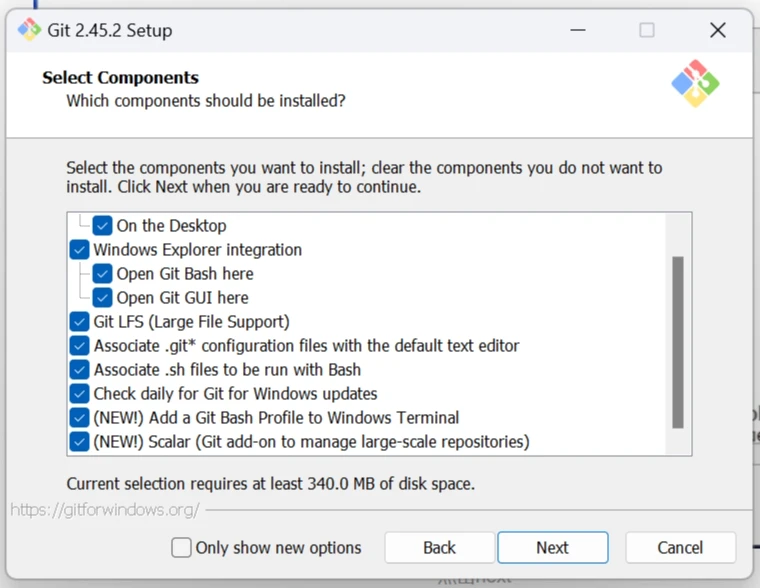Uncheck the On the Desktop checkbox
Image resolution: width=760 pixels, height=588 pixels.
click(103, 226)
